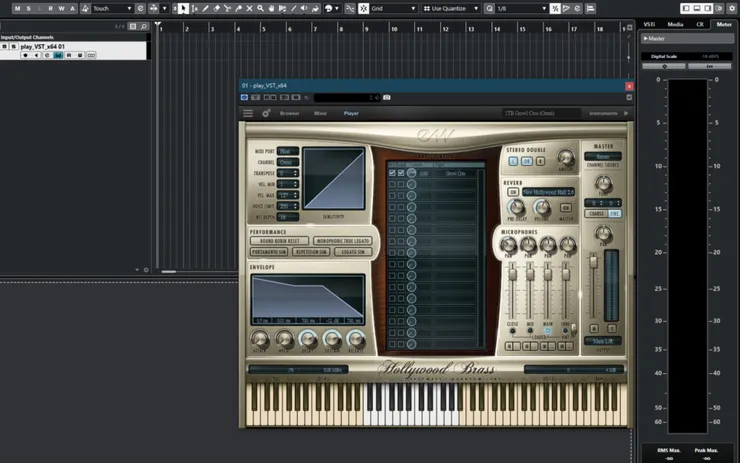Screen dimensions: 740x463
Task: Click the Monophonic True Legato button
Action: 342,241
